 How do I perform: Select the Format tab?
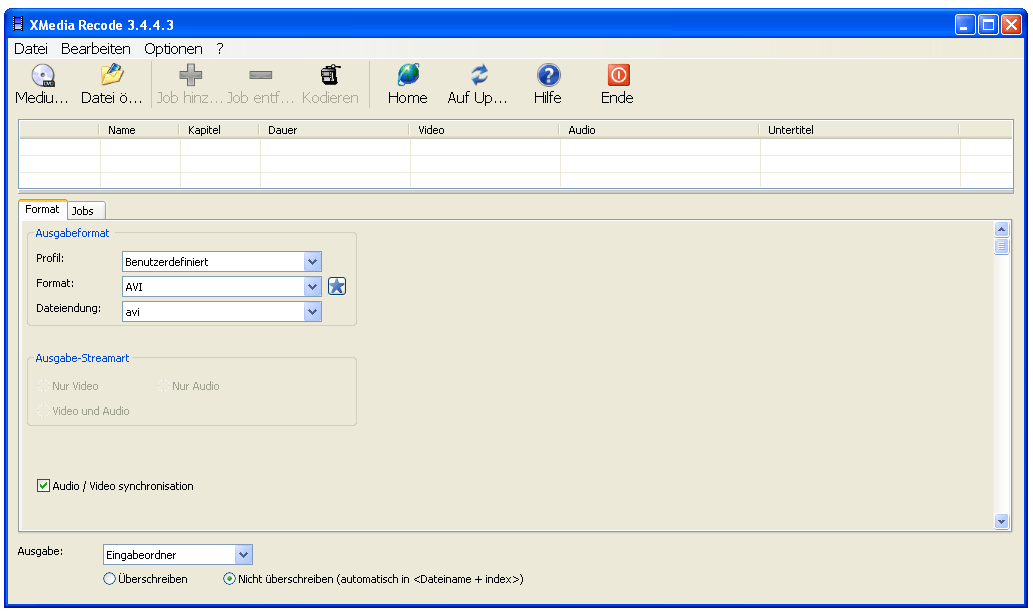tap(42, 209)
